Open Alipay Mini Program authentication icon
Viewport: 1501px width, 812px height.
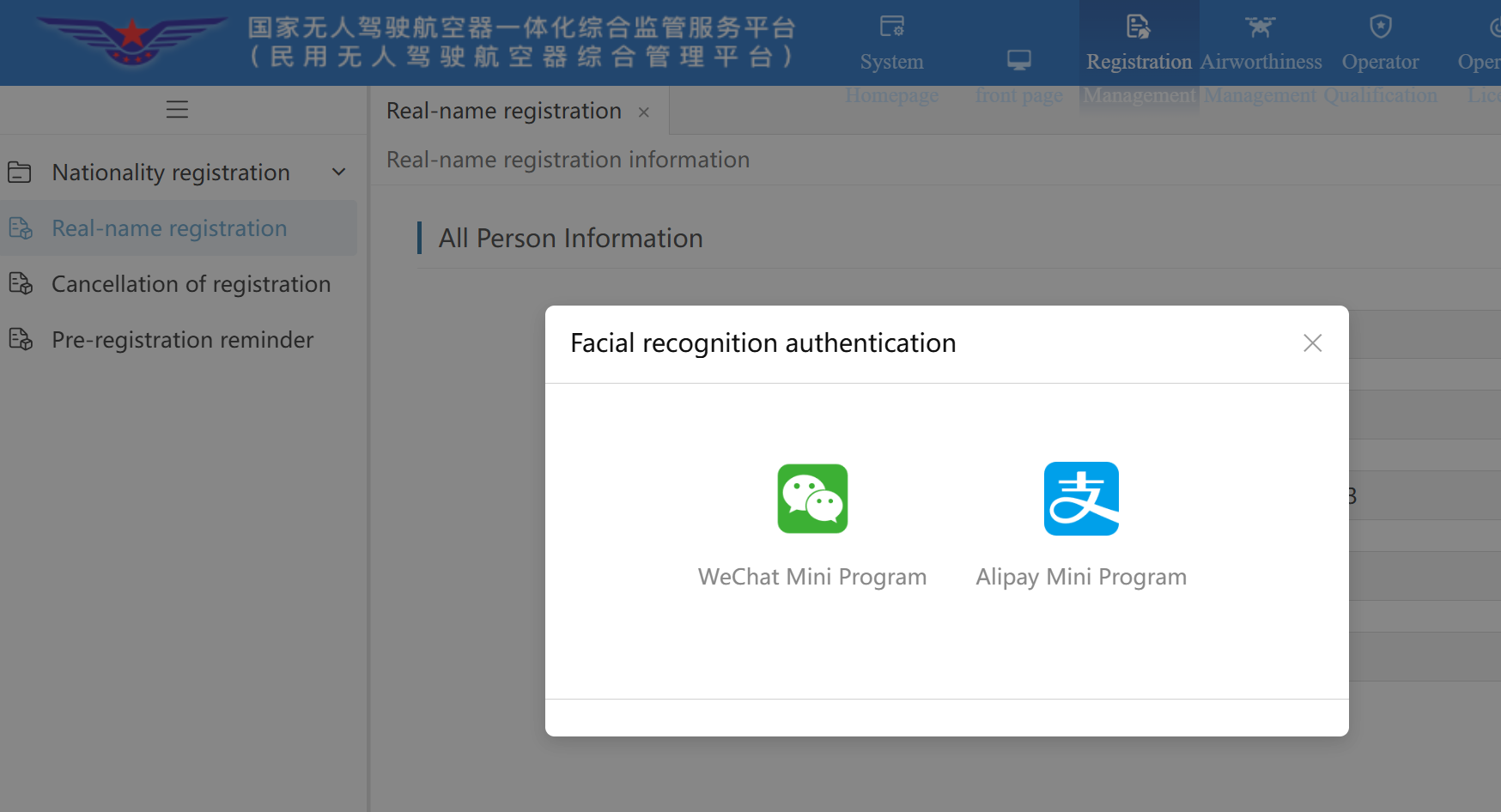point(1081,499)
